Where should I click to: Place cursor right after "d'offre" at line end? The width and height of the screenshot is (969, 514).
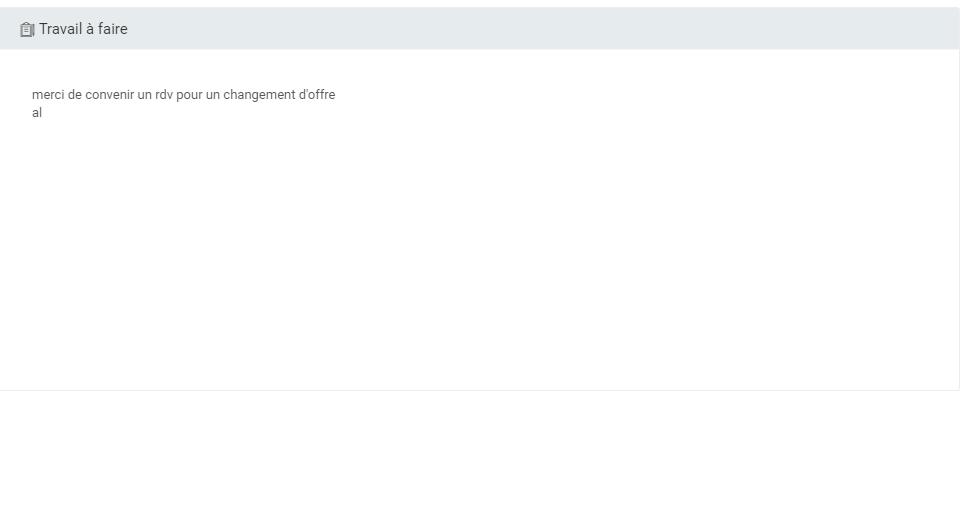pyautogui.click(x=337, y=95)
